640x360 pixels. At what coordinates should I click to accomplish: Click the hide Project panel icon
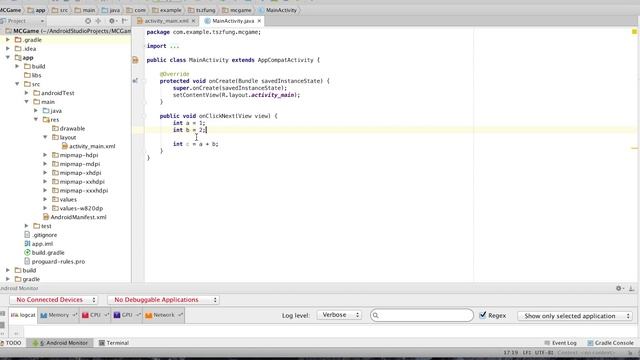(124, 21)
